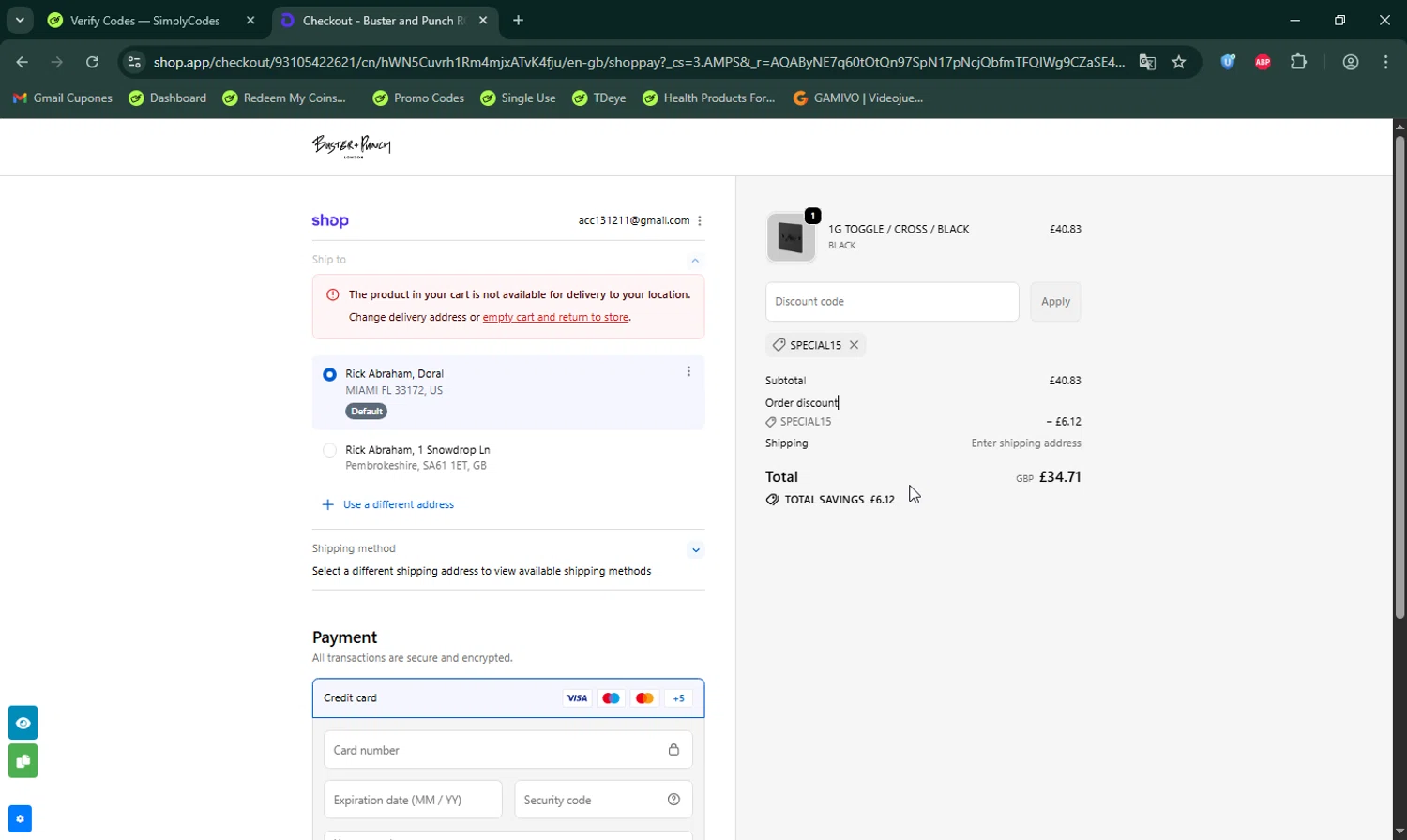Expand the Shipping method section
The image size is (1407, 840).
tap(695, 550)
